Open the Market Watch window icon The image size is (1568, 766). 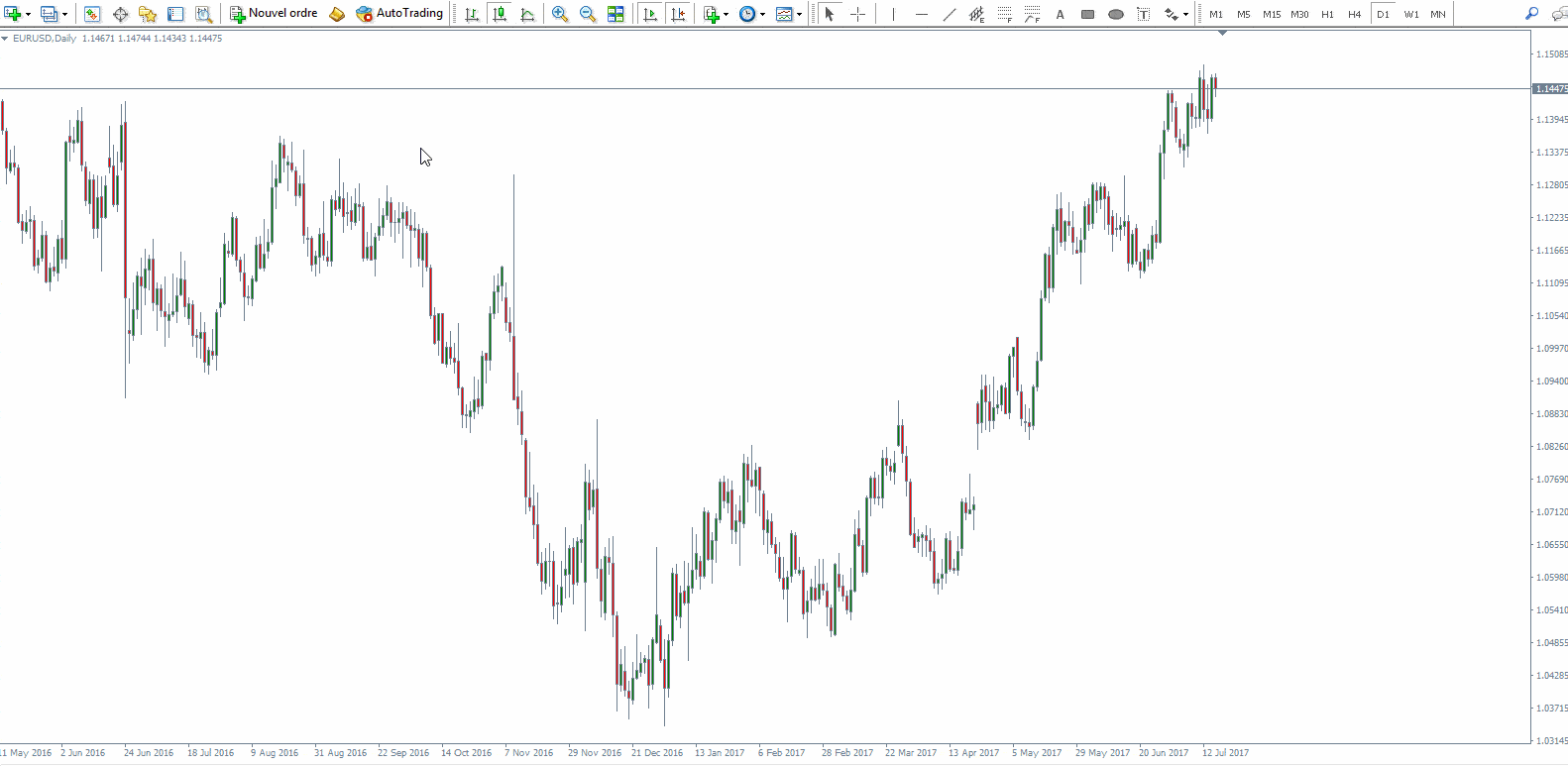tap(92, 14)
